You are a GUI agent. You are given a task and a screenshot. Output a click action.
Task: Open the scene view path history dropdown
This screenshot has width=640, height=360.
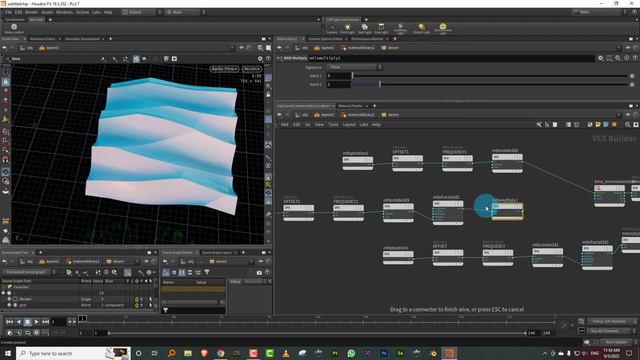point(231,48)
